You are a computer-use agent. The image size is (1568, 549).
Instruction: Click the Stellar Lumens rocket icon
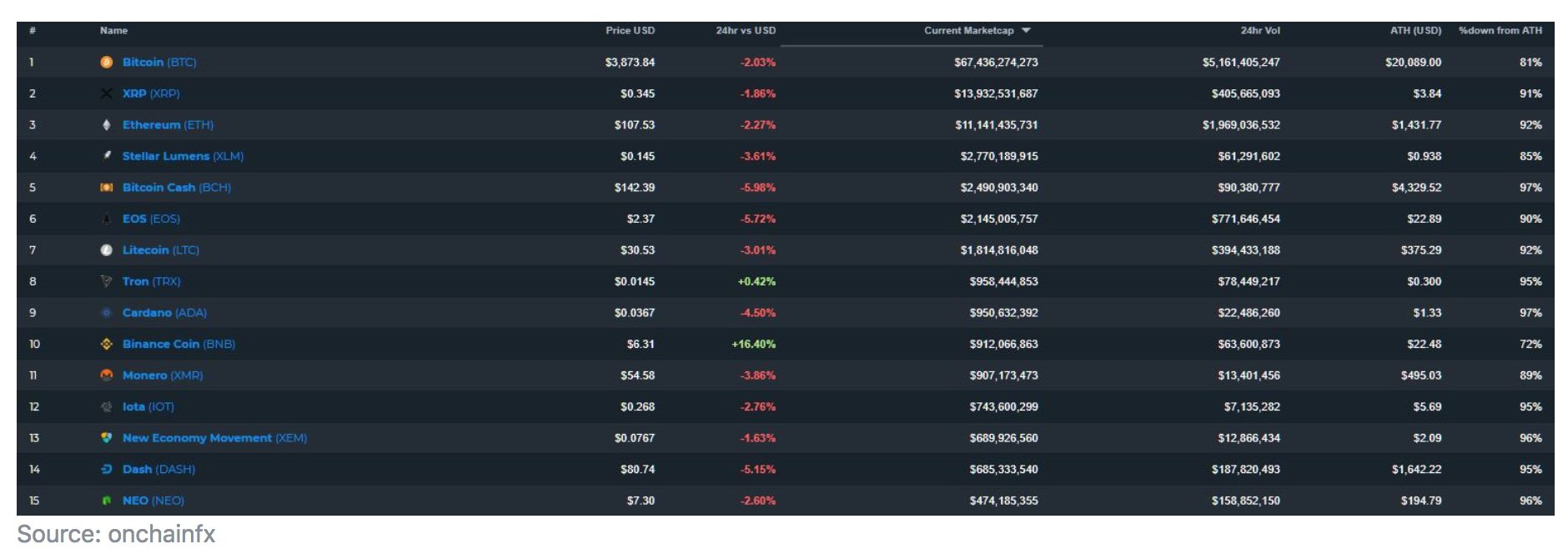pos(107,156)
